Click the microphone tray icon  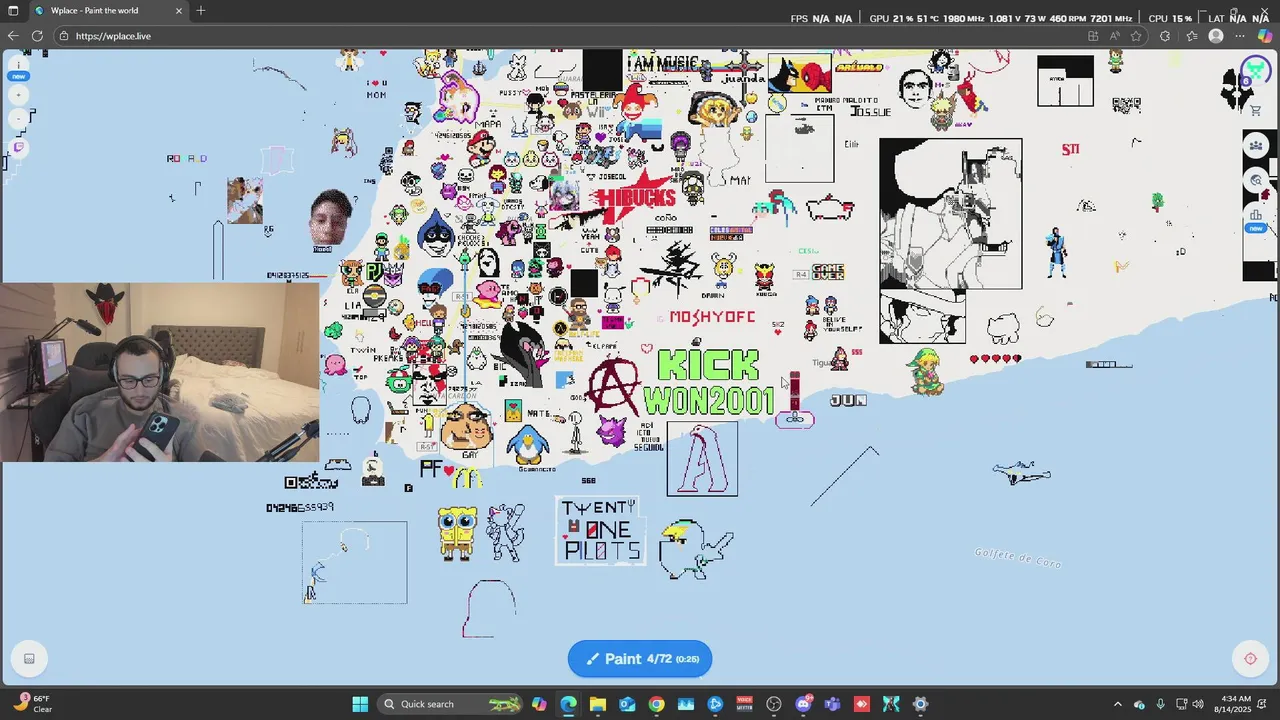pos(1161,704)
